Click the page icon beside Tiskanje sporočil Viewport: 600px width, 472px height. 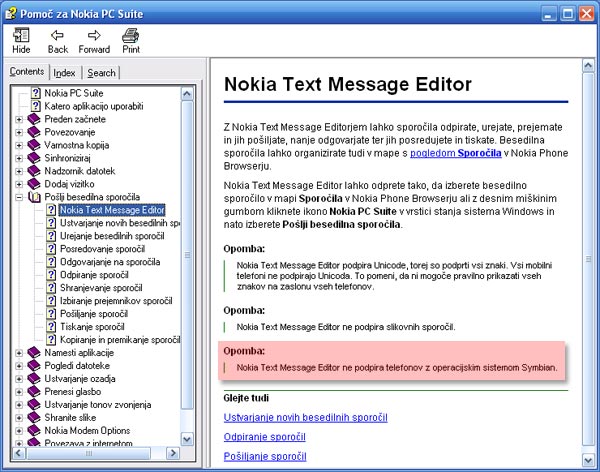(x=51, y=327)
